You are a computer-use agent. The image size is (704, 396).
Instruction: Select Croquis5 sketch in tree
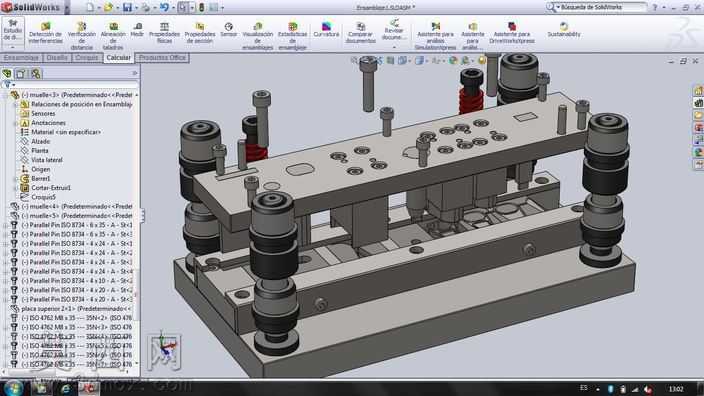pyautogui.click(x=44, y=197)
